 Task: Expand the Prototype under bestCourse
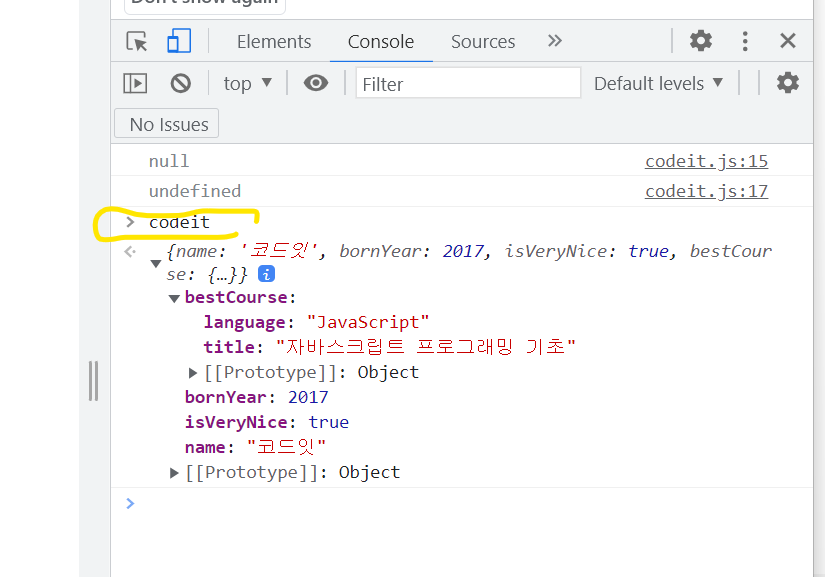193,373
